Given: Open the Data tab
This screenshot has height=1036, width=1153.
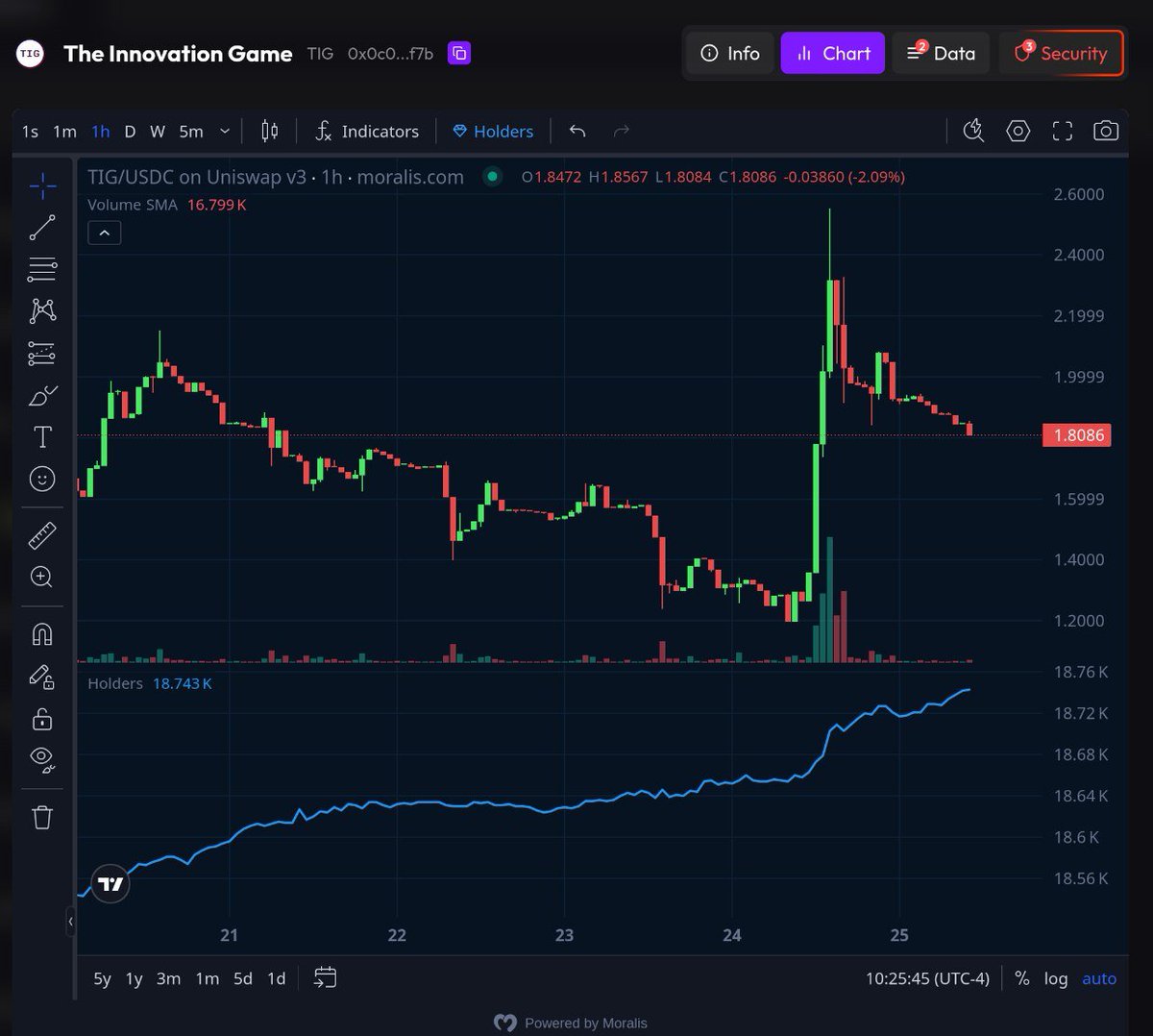Looking at the screenshot, I should point(941,53).
